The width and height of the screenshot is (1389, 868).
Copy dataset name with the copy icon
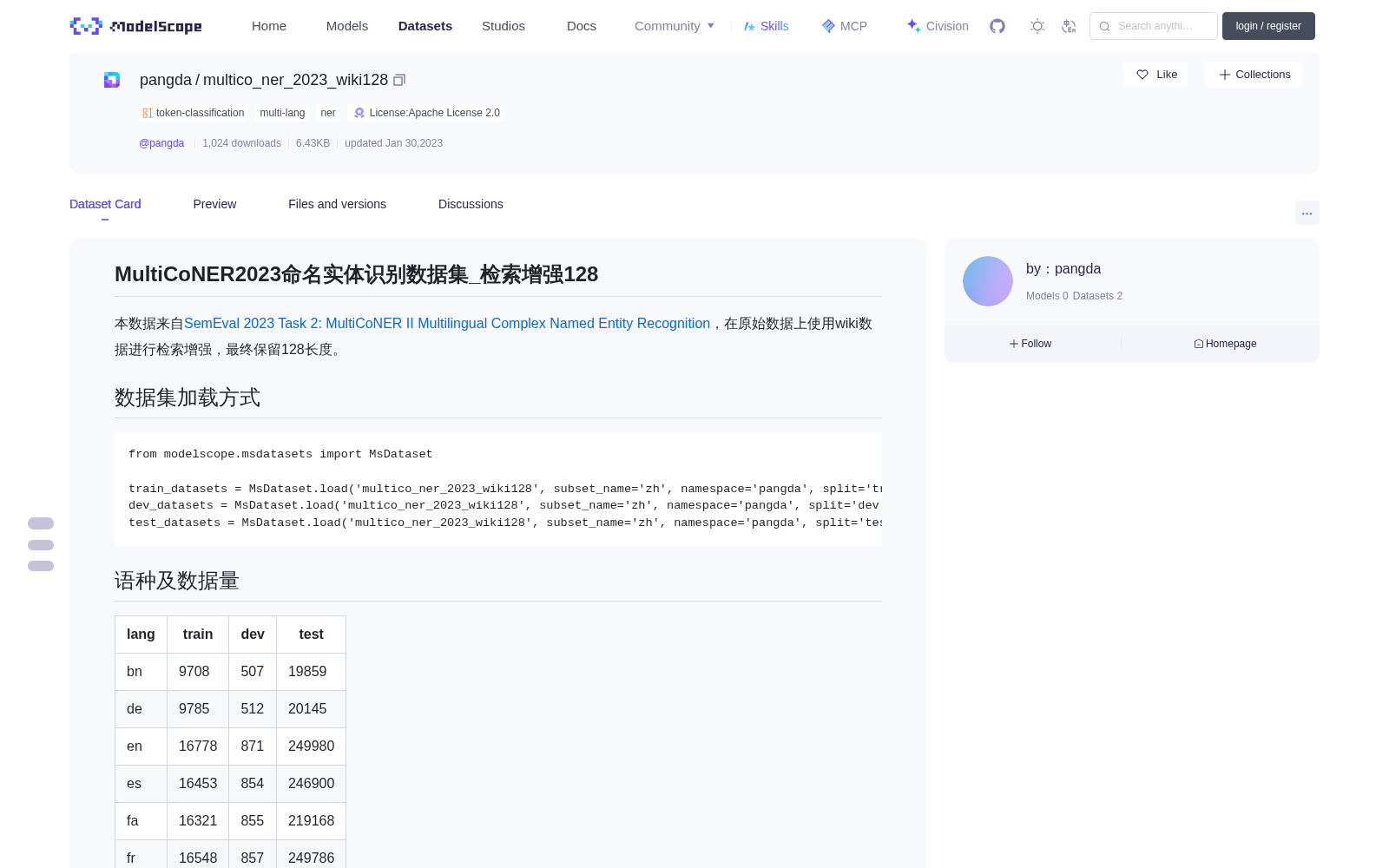399,80
